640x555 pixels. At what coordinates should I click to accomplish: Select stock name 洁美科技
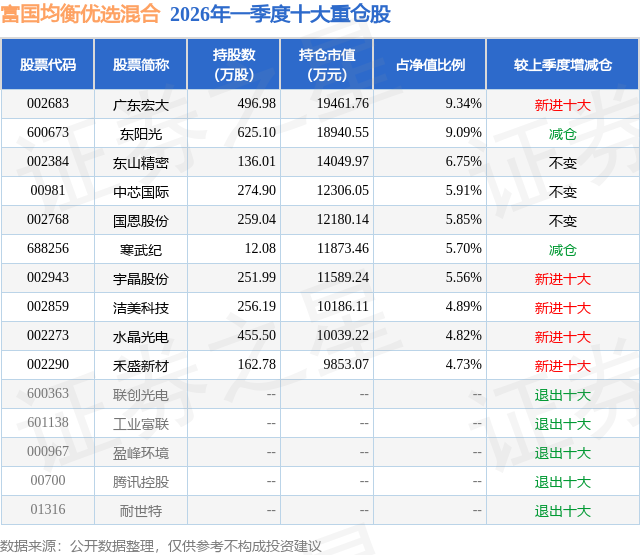click(x=141, y=308)
